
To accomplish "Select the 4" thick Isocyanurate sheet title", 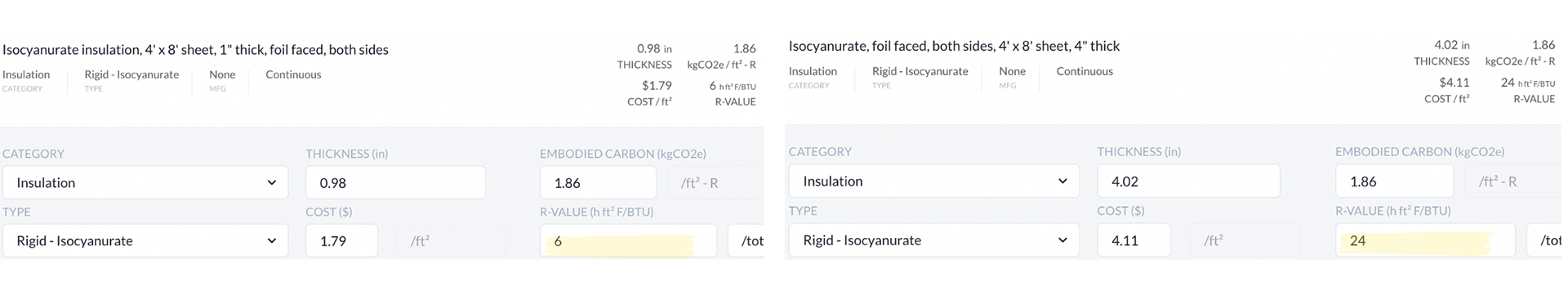I will [954, 46].
